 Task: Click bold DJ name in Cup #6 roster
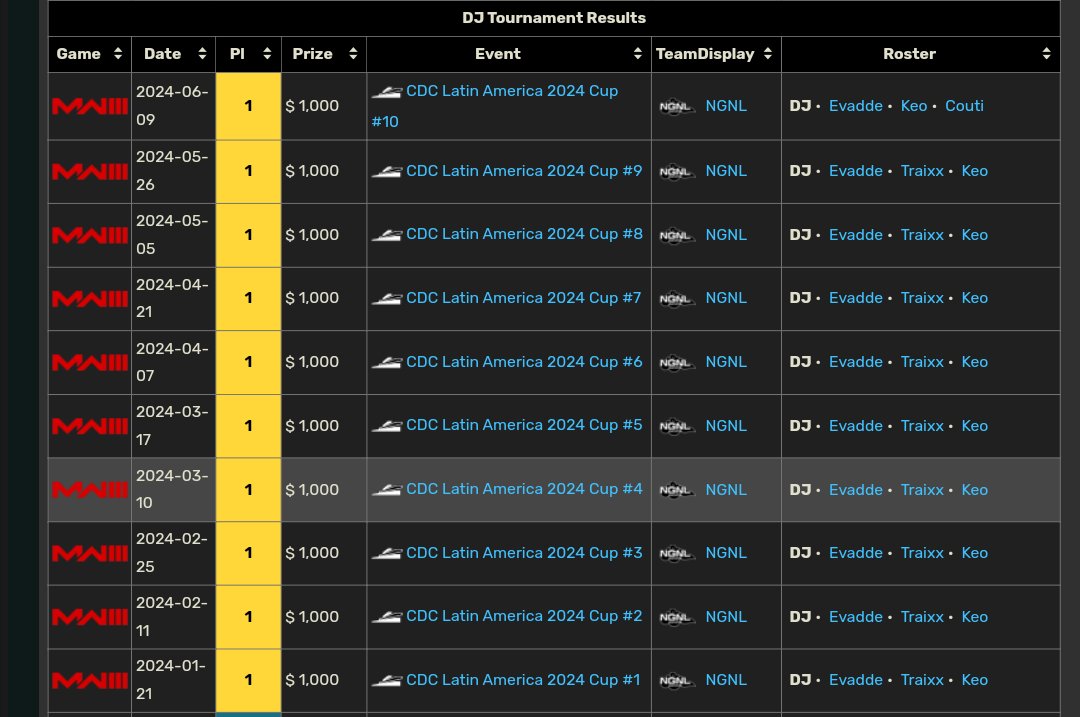(800, 362)
